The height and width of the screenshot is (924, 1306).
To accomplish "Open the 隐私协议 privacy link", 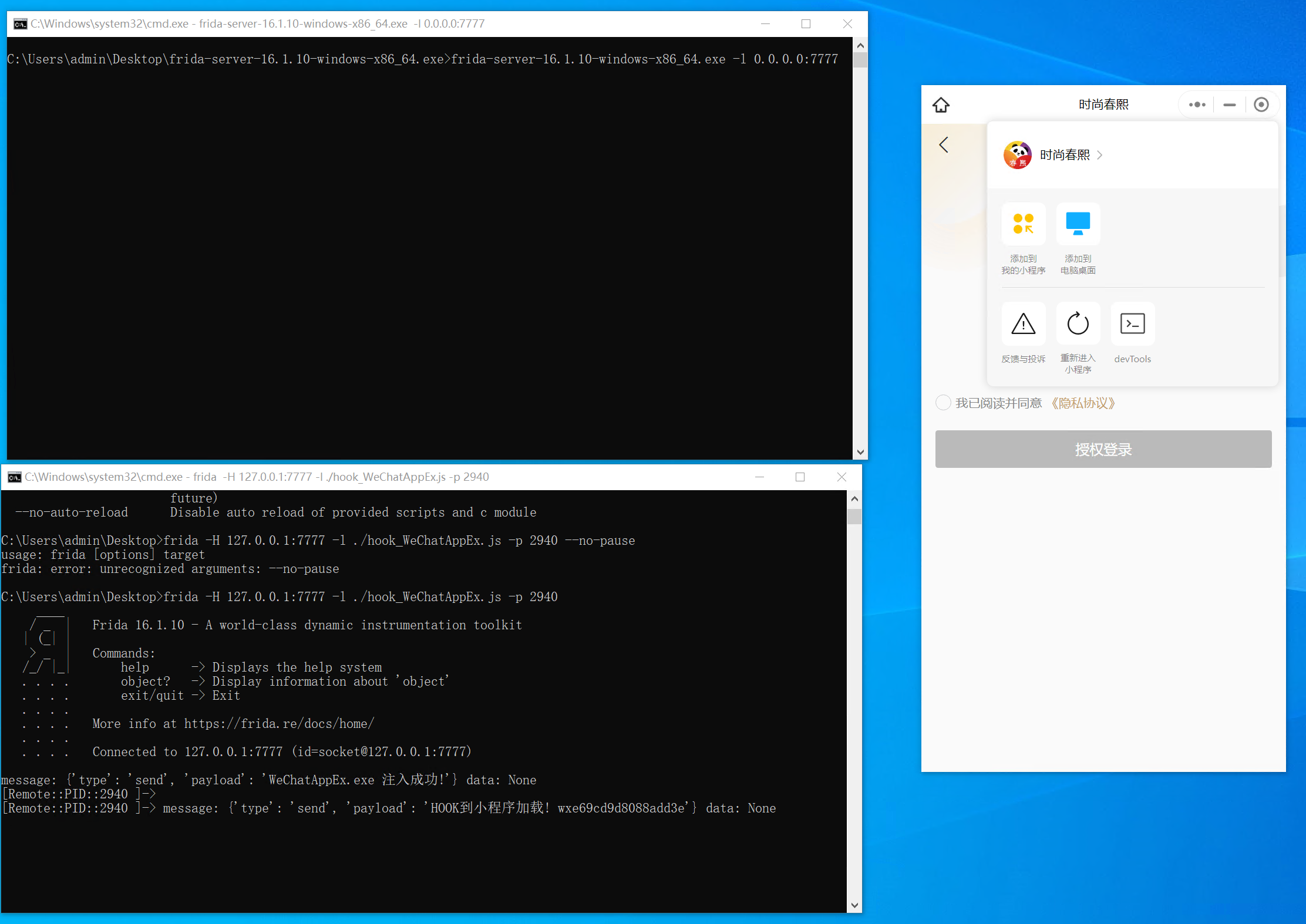I will (1083, 403).
